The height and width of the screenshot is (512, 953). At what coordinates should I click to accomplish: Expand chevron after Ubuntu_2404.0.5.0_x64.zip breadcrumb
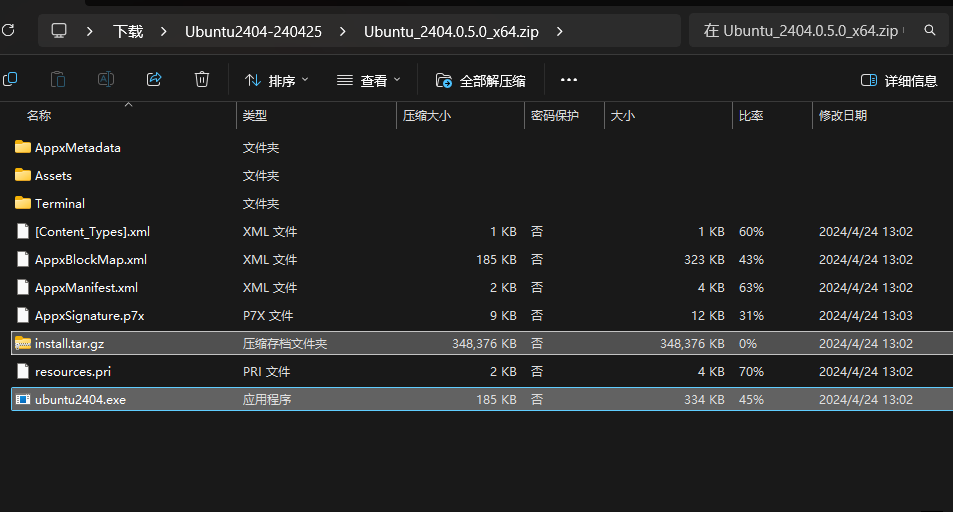click(560, 31)
